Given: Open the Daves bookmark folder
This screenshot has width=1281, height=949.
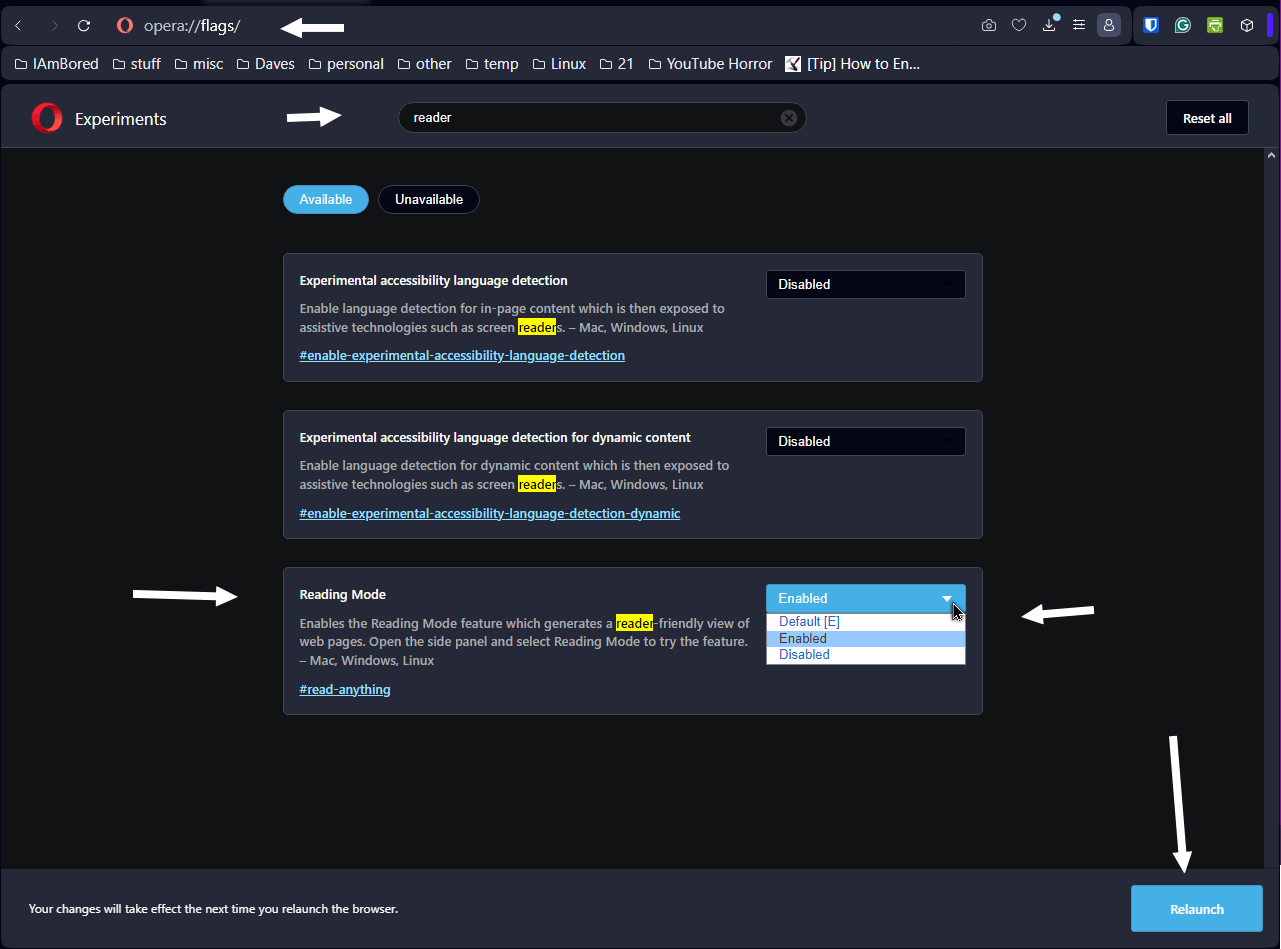Looking at the screenshot, I should [x=265, y=64].
